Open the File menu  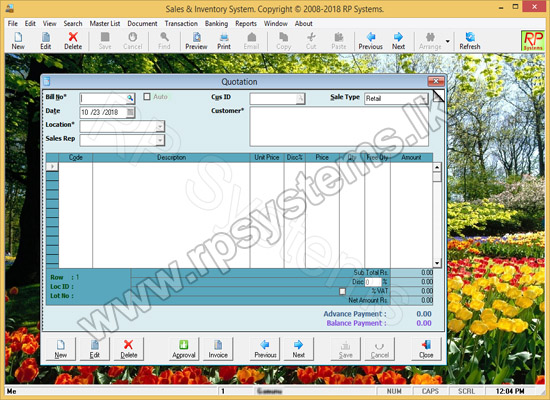tap(13, 24)
